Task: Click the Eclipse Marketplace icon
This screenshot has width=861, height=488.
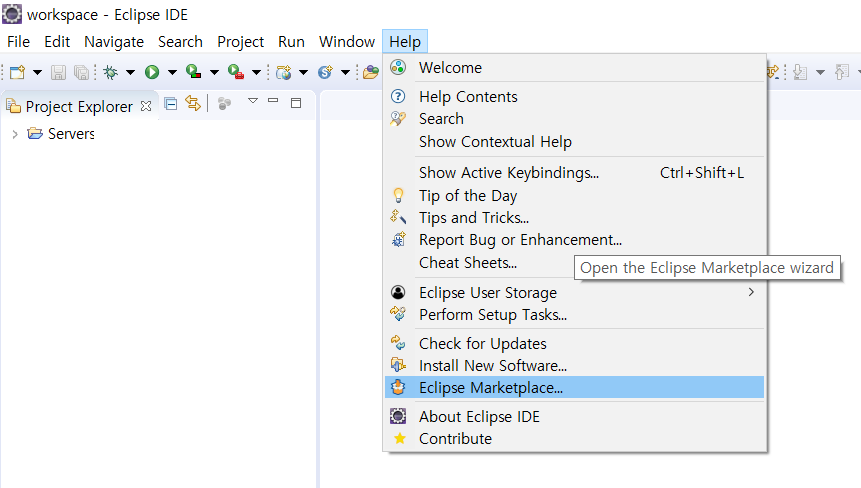Action: click(x=398, y=387)
